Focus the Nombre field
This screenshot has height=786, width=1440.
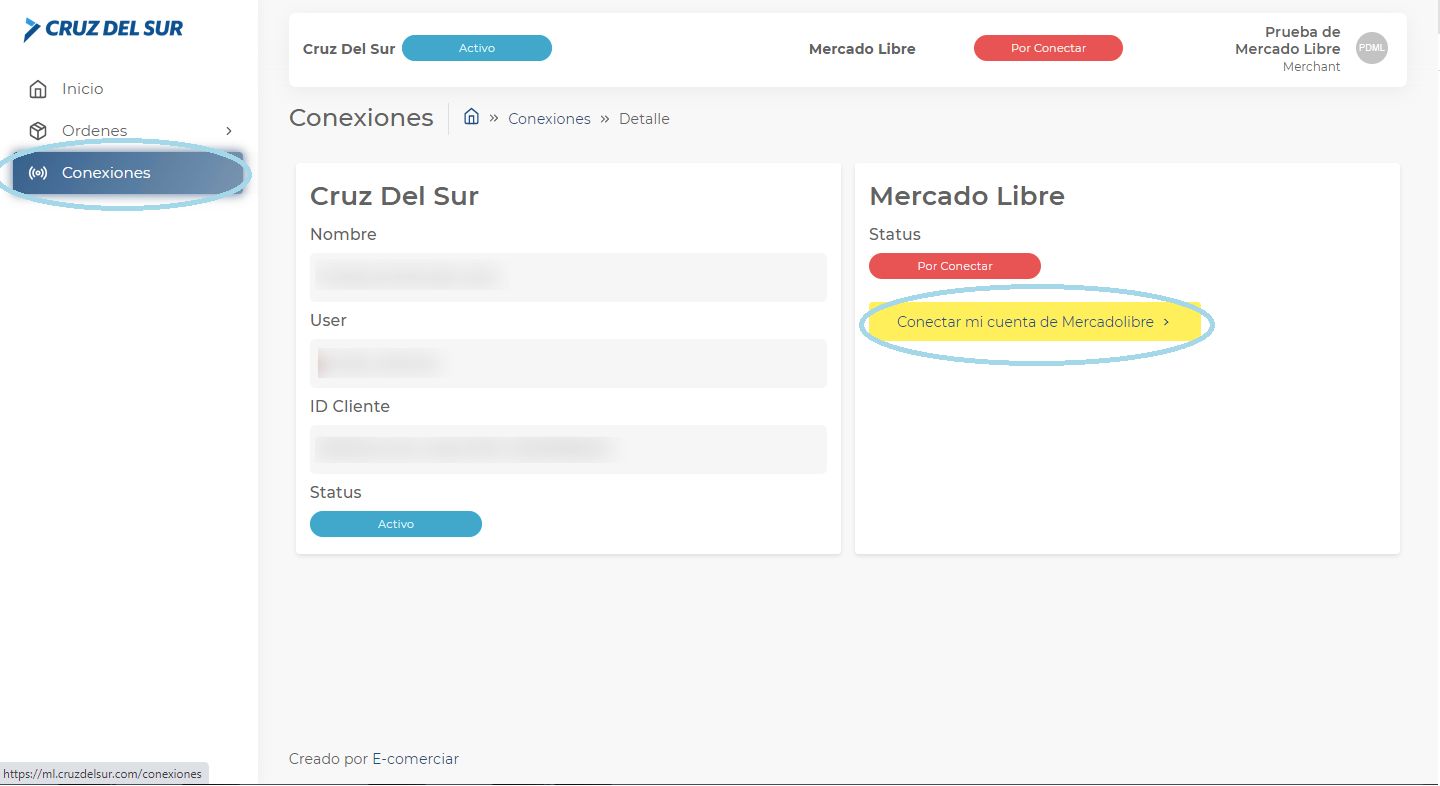coord(568,277)
